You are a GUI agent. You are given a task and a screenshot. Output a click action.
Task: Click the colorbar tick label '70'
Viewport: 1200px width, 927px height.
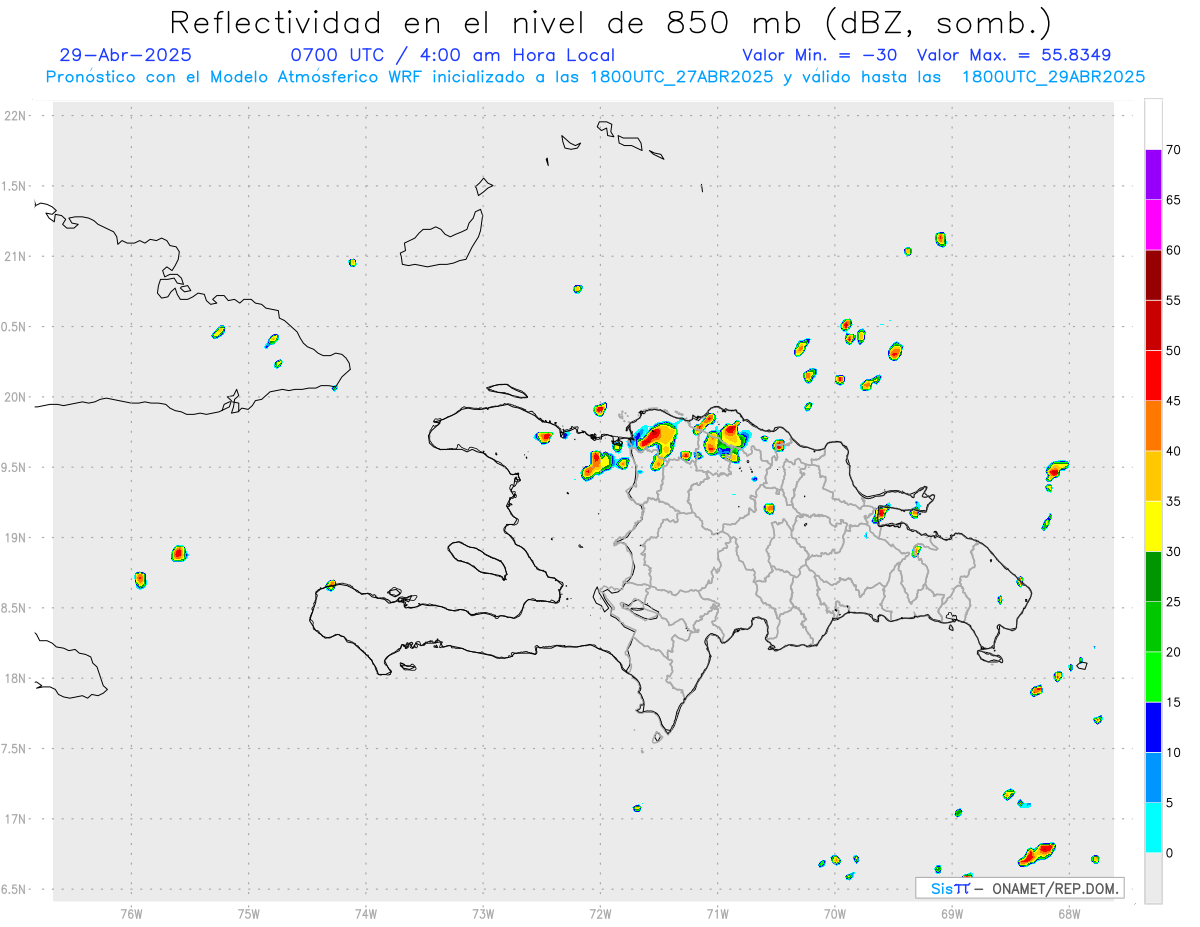click(1173, 150)
